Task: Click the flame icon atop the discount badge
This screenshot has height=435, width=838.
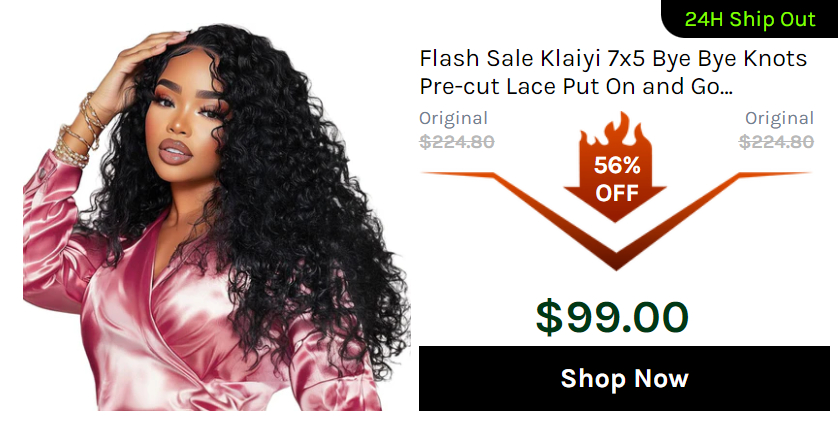Action: click(616, 131)
